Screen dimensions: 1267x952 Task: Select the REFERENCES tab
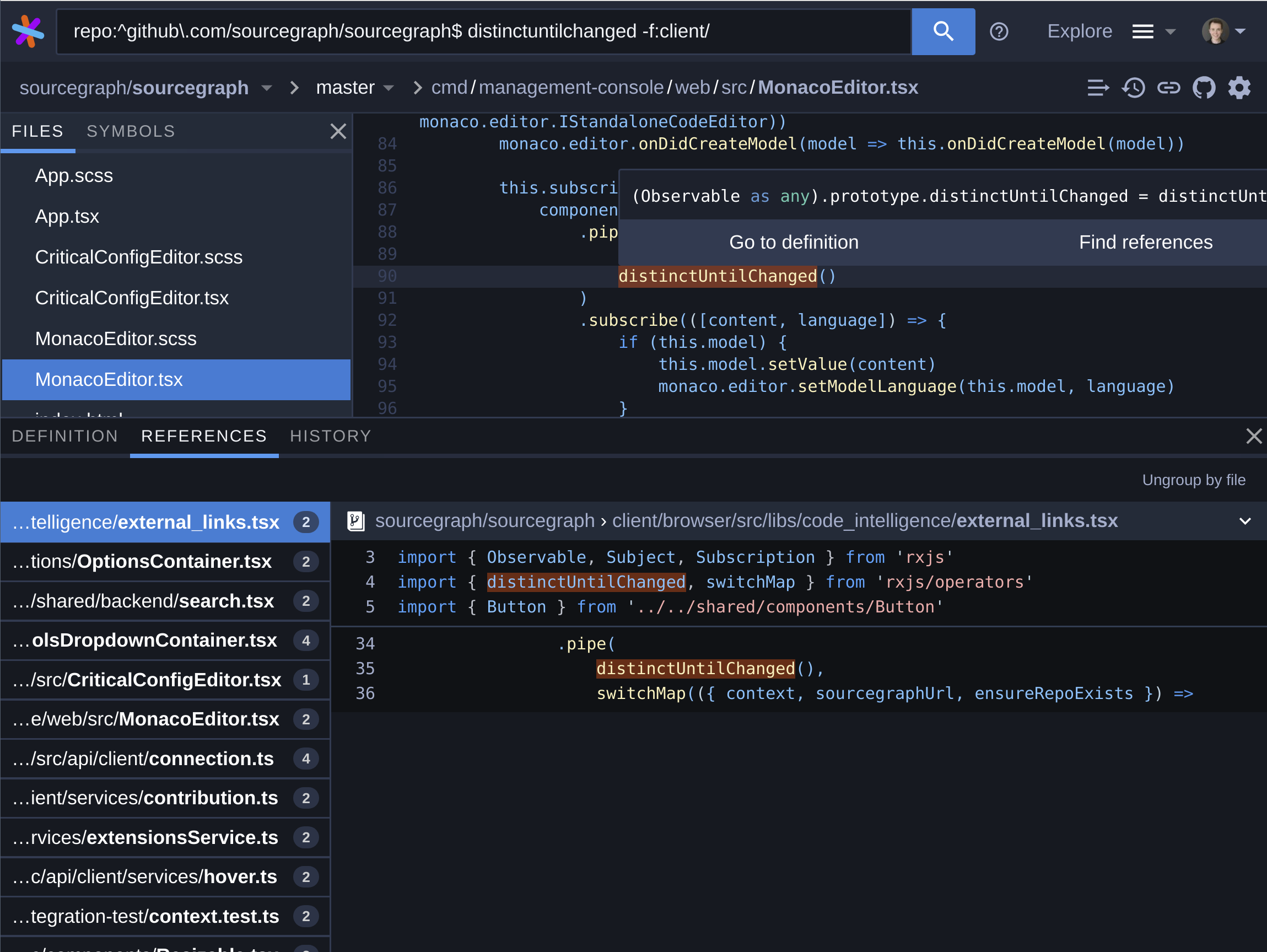click(204, 436)
